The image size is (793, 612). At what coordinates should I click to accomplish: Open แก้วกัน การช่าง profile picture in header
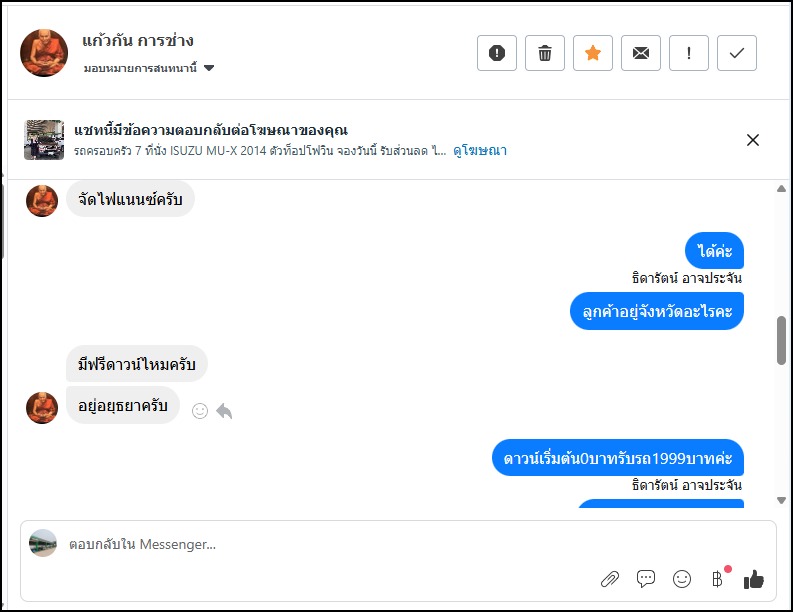point(44,53)
